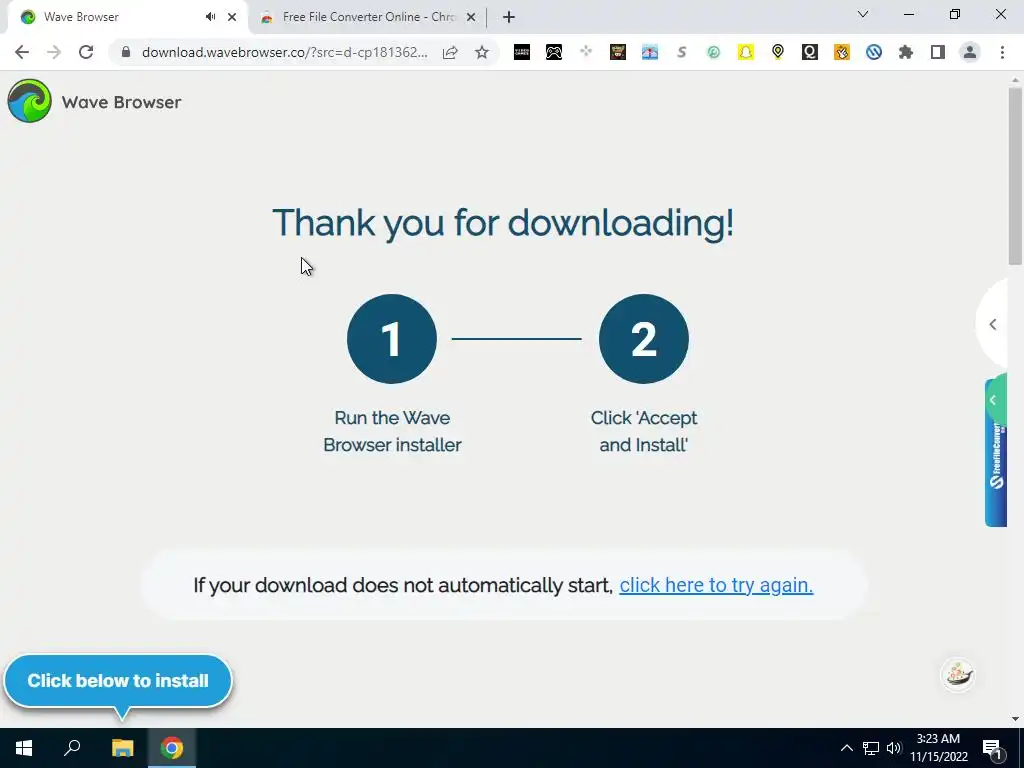The width and height of the screenshot is (1024, 768).
Task: Open the orange hand extension
Action: [842, 52]
